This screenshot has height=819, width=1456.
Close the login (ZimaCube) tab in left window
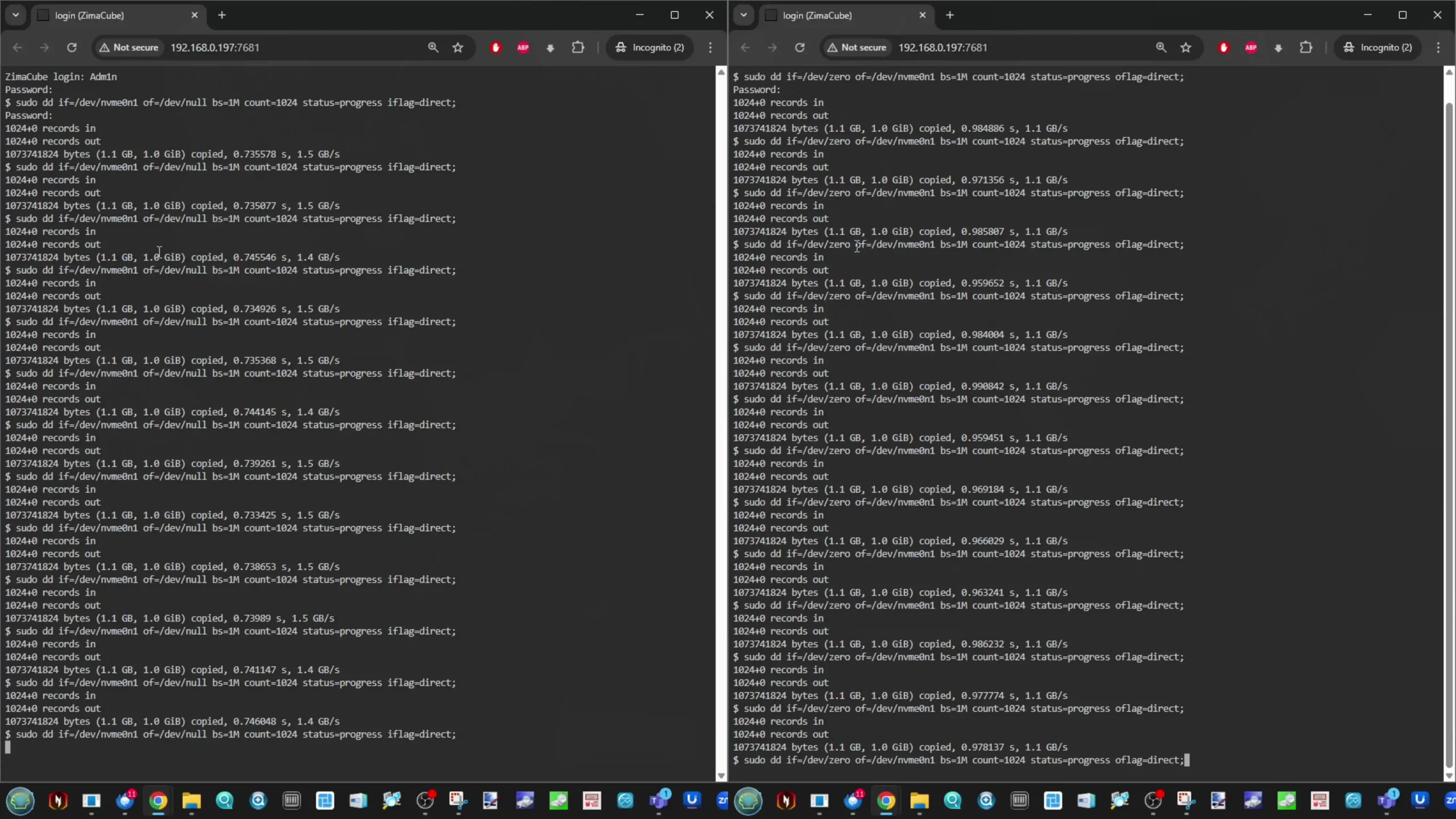click(x=195, y=15)
